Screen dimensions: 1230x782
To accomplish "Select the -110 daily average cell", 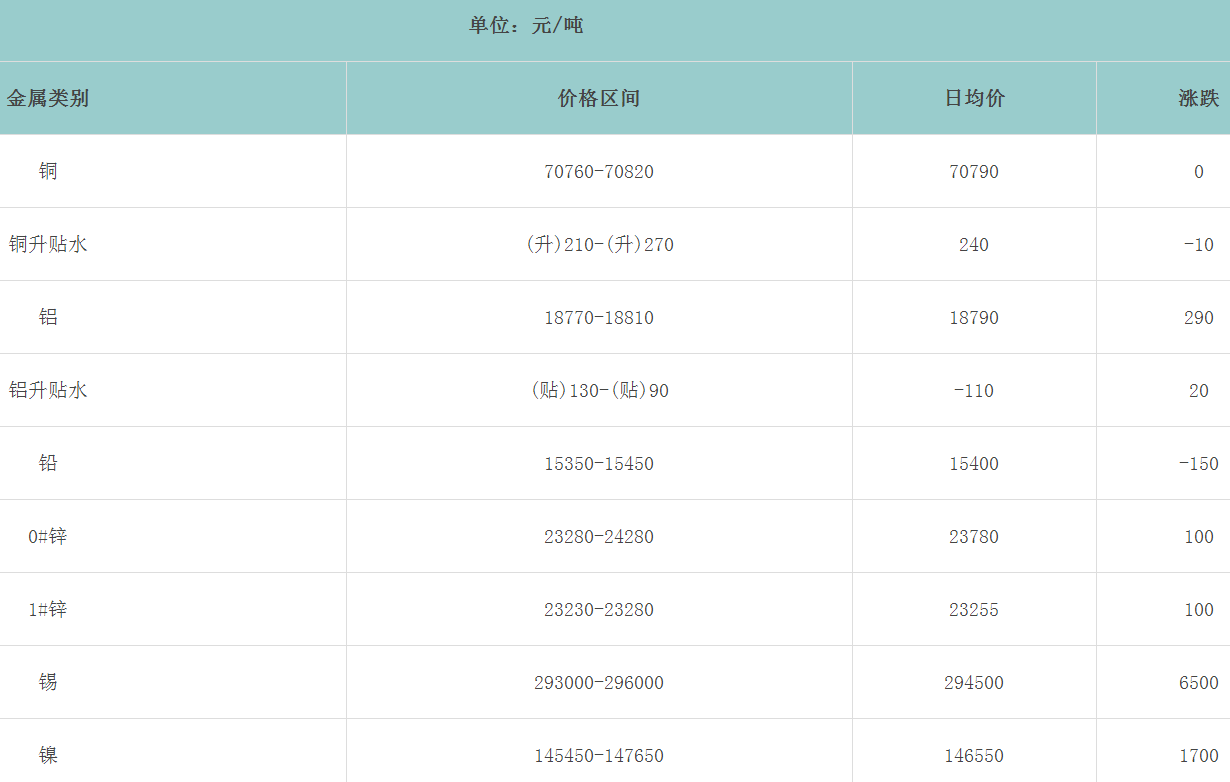I will 974,391.
